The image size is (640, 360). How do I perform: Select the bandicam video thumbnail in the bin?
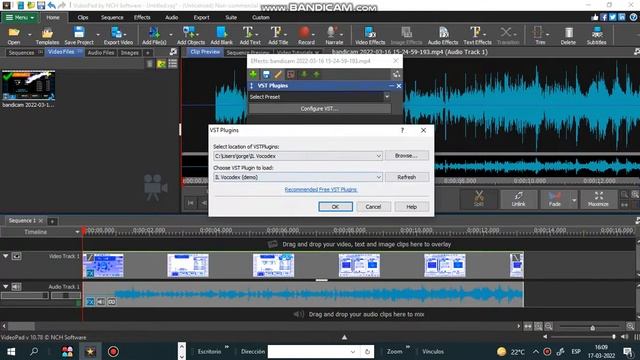tap(28, 85)
